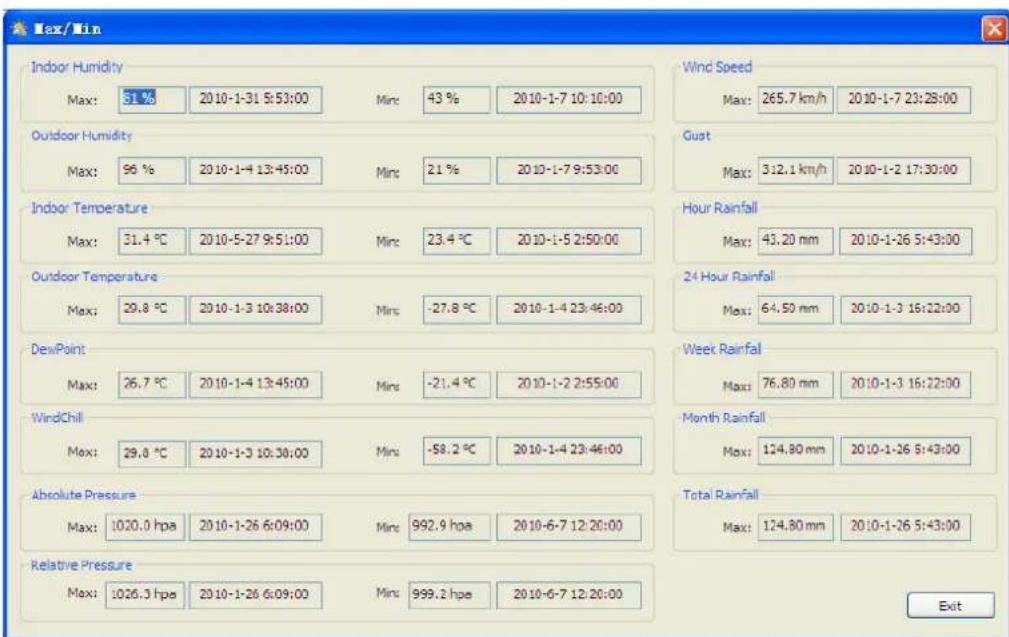Click Absolute Pressure max 1020.0 hpa field
The image size is (1009, 637).
point(144,524)
